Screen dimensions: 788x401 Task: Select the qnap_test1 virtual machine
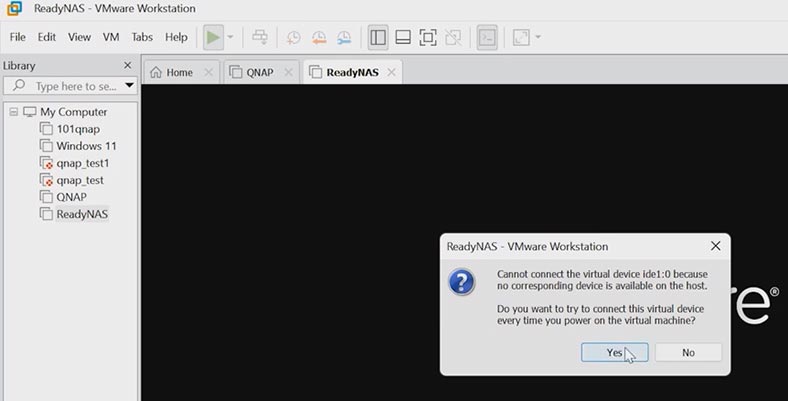[82, 163]
